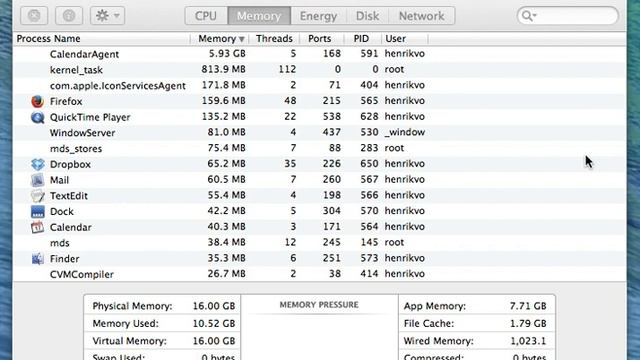Select the Dock process name
Screen dimensions: 640x360
tap(62, 211)
